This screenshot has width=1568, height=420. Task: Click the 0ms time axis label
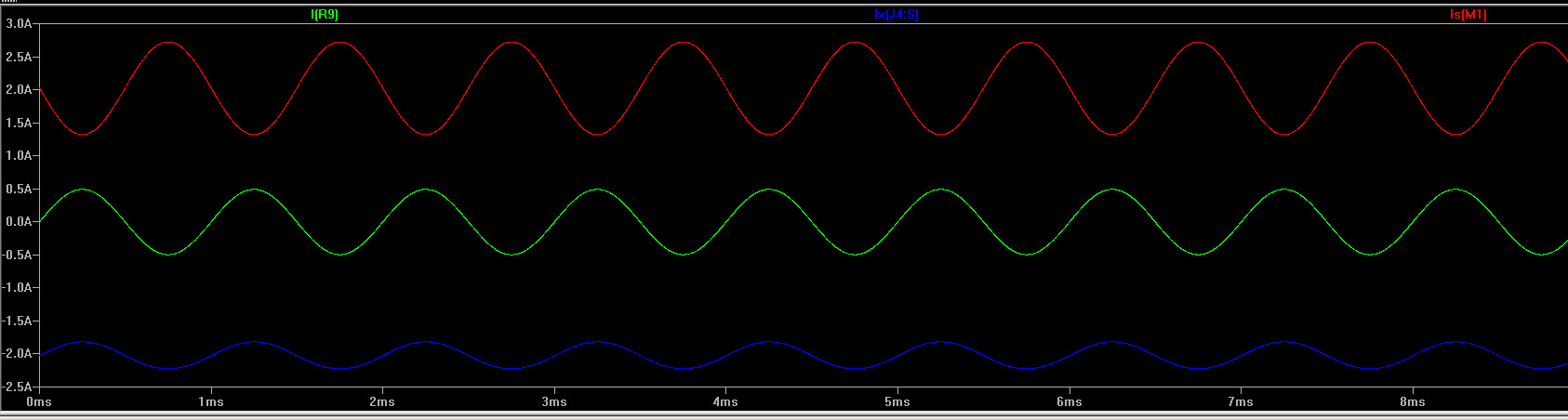(39, 401)
